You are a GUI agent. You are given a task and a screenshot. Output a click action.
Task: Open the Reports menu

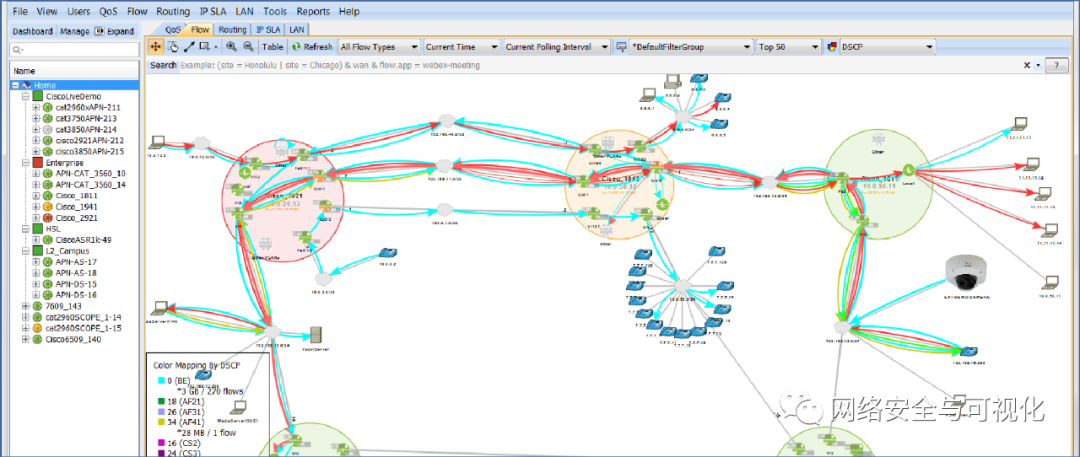pyautogui.click(x=313, y=12)
